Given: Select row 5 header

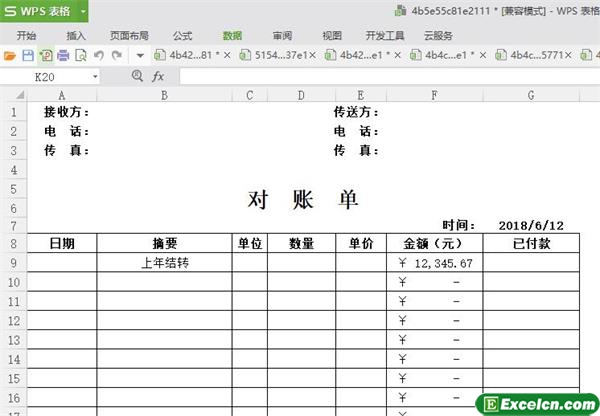Looking at the screenshot, I should click(14, 189).
